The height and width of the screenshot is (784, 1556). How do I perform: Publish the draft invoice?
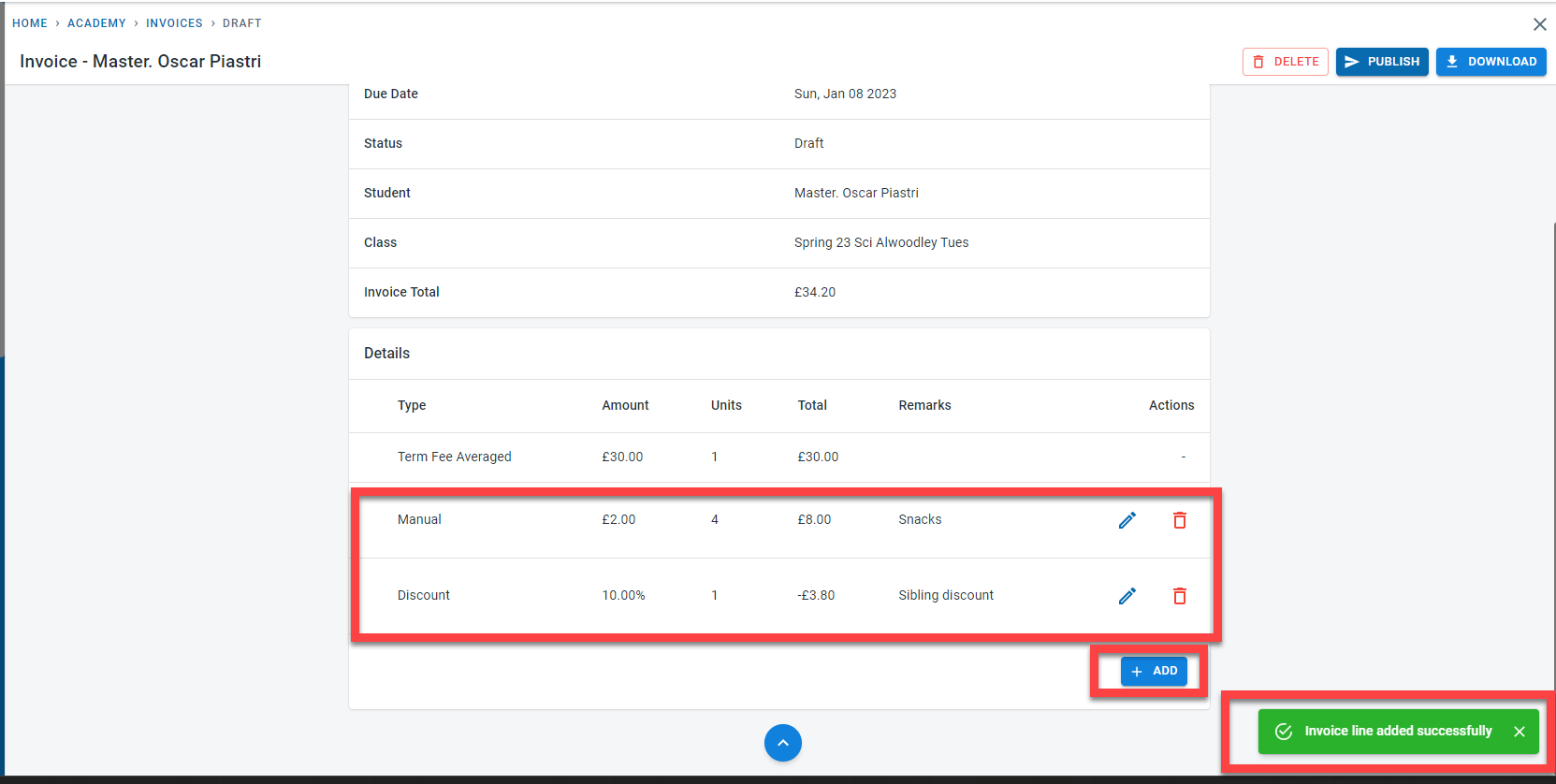(1381, 62)
